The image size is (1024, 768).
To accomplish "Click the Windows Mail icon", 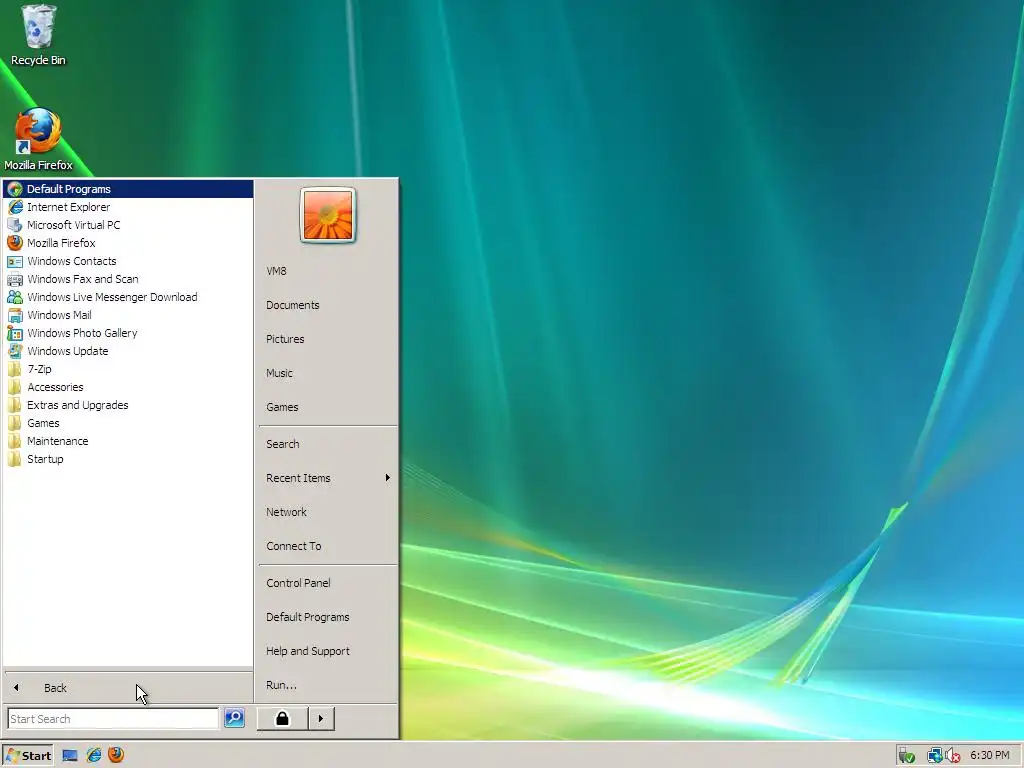I will pyautogui.click(x=14, y=315).
